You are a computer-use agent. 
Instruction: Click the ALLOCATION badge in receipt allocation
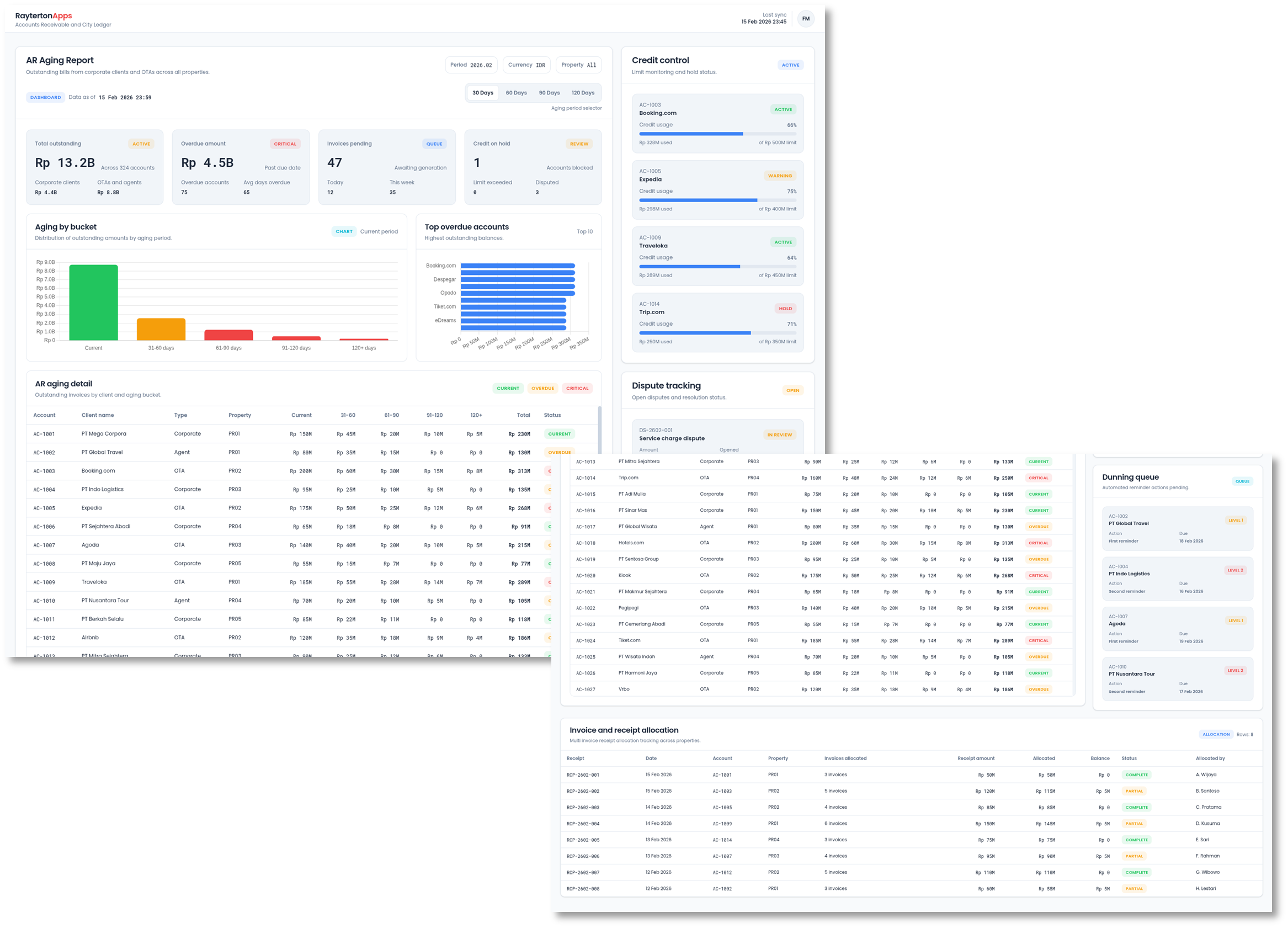(x=1216, y=734)
